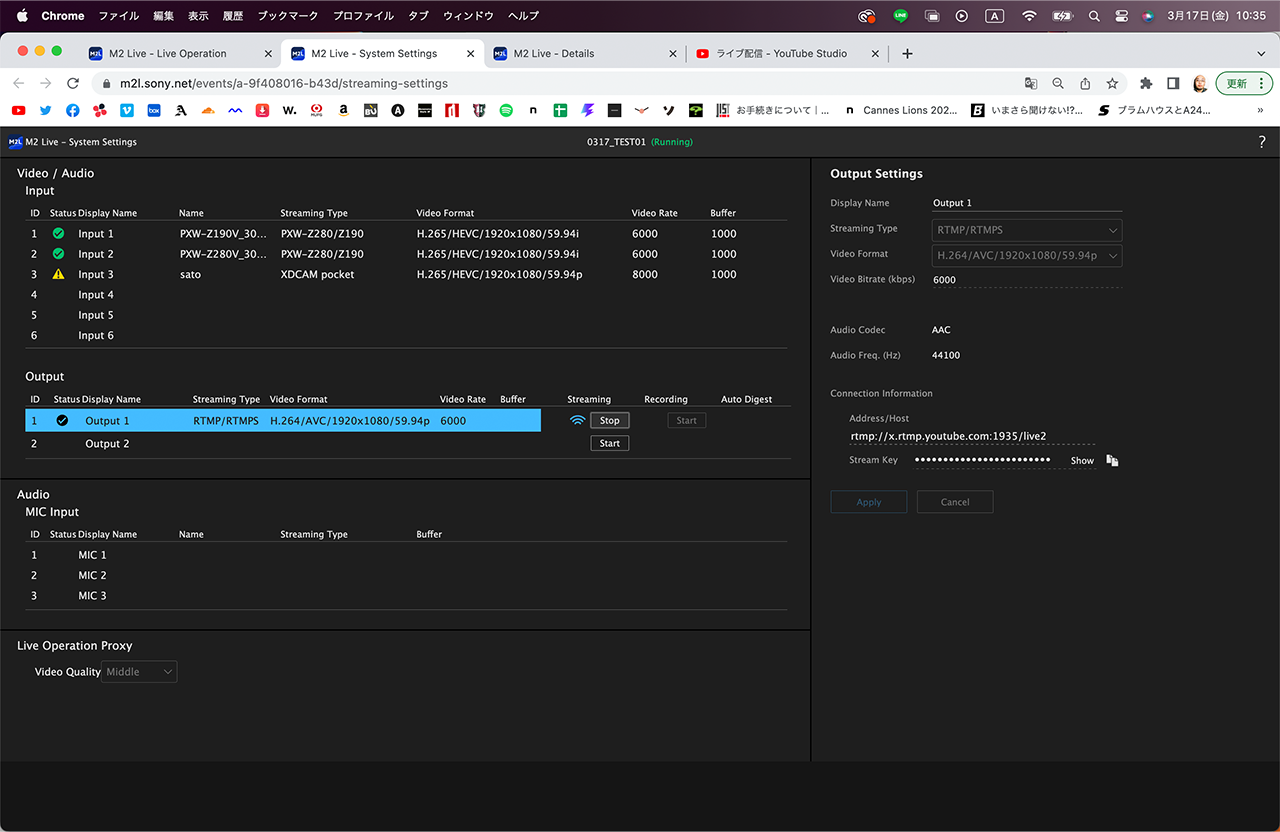The width and height of the screenshot is (1280, 832).
Task: Click the Input 1 green status icon
Action: point(58,233)
